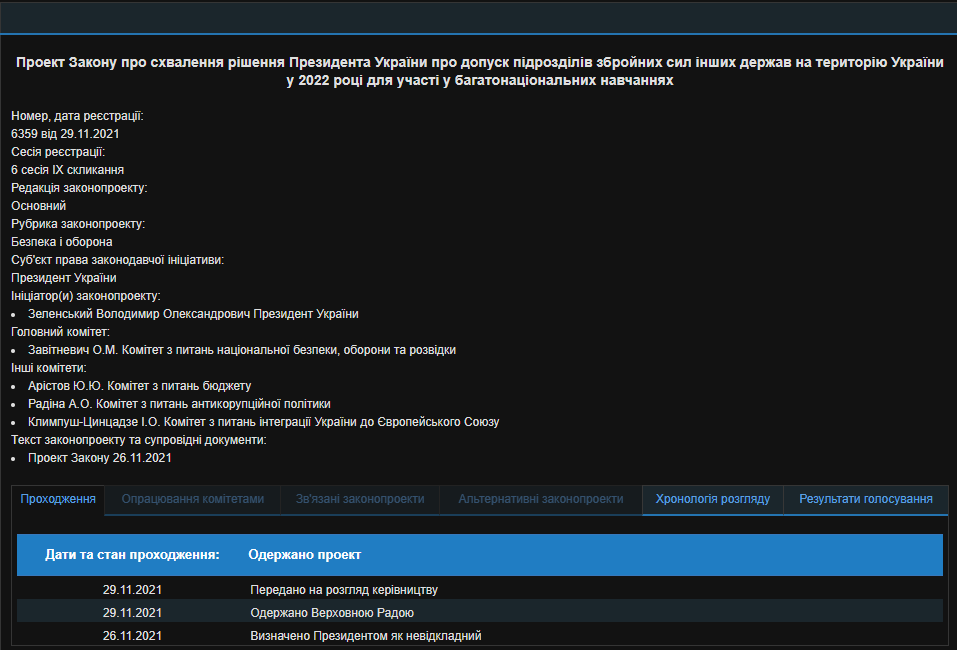Click the Безпека і оборона rubric text
The width and height of the screenshot is (957, 650).
(x=62, y=242)
